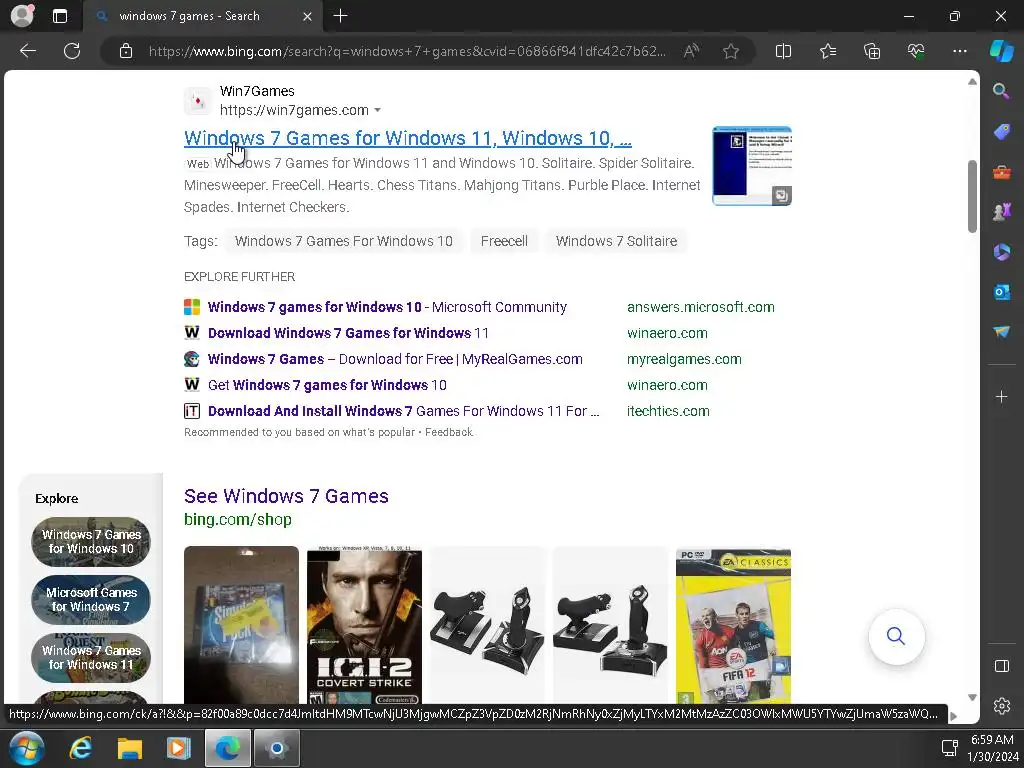Close the windows 7 games Search tab

click(307, 16)
